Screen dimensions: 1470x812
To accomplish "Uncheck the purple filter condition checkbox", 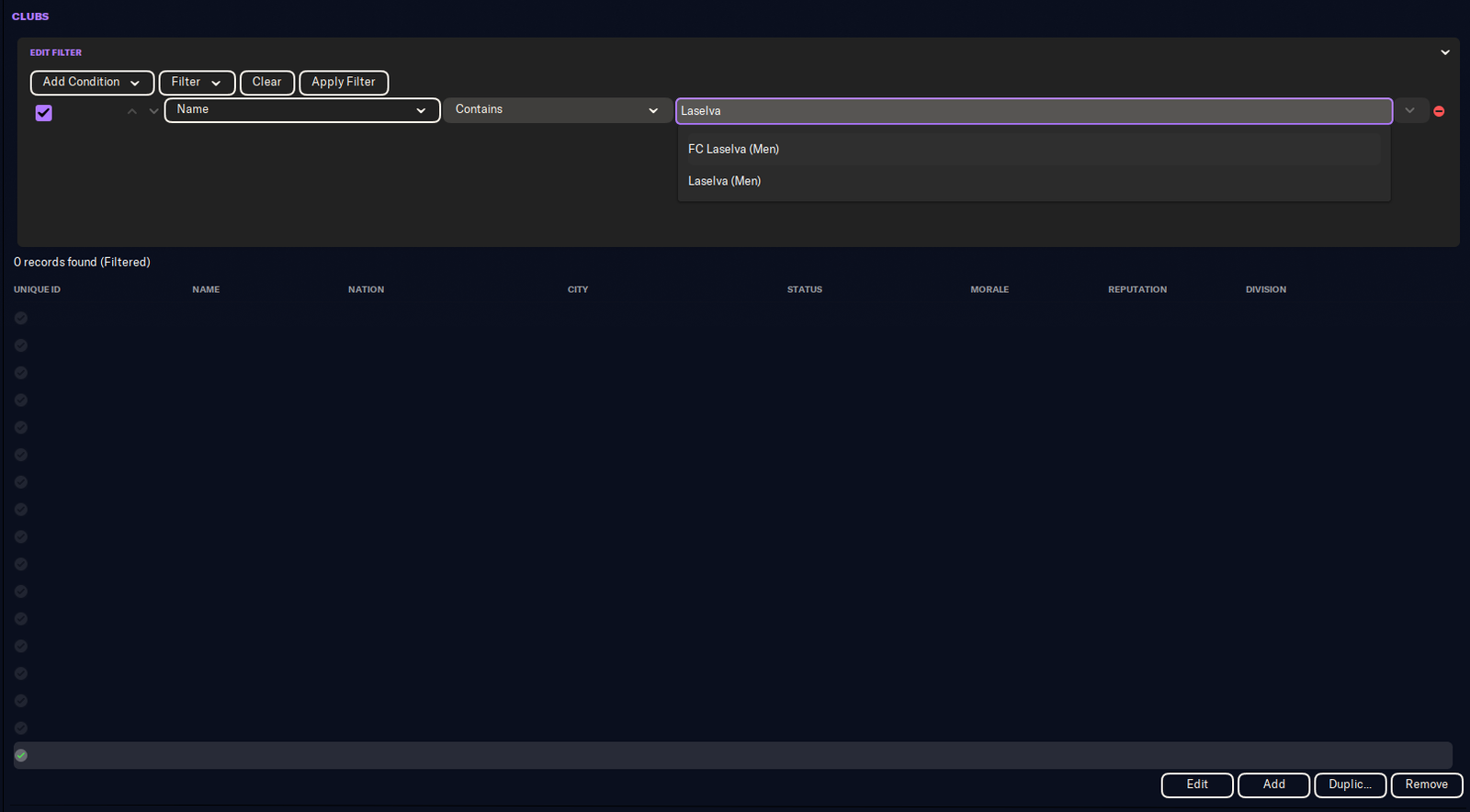I will pyautogui.click(x=44, y=112).
